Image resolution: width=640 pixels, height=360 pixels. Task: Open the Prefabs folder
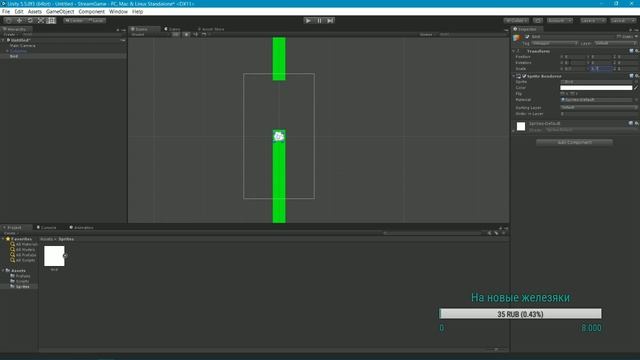point(20,276)
